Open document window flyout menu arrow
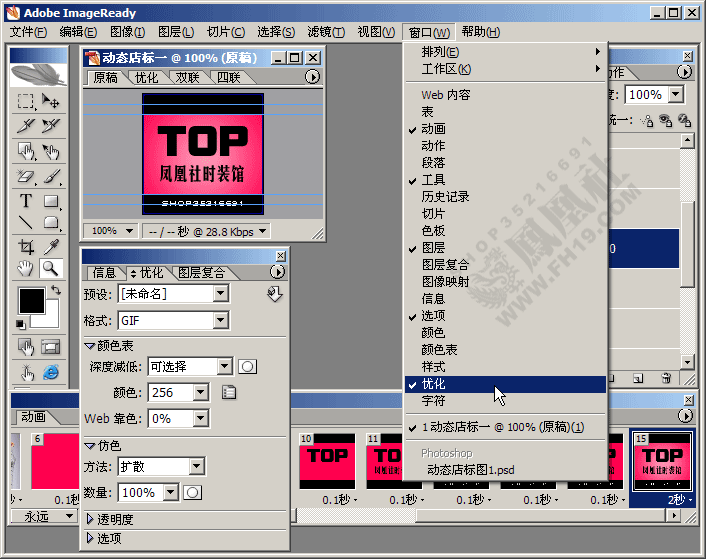The height and width of the screenshot is (559, 706). coord(312,77)
